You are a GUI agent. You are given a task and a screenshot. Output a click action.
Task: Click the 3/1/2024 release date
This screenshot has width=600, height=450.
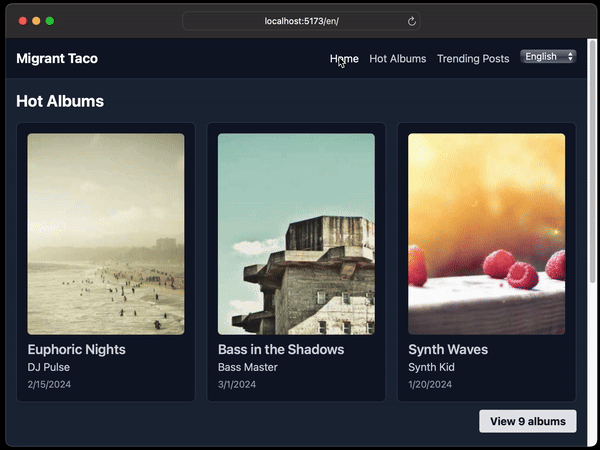coord(237,385)
